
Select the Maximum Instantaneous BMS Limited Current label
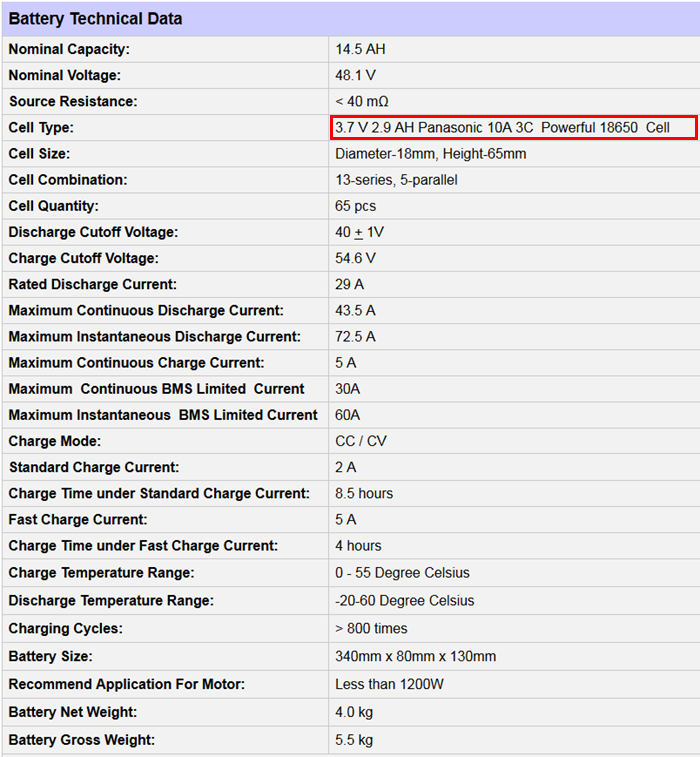163,415
